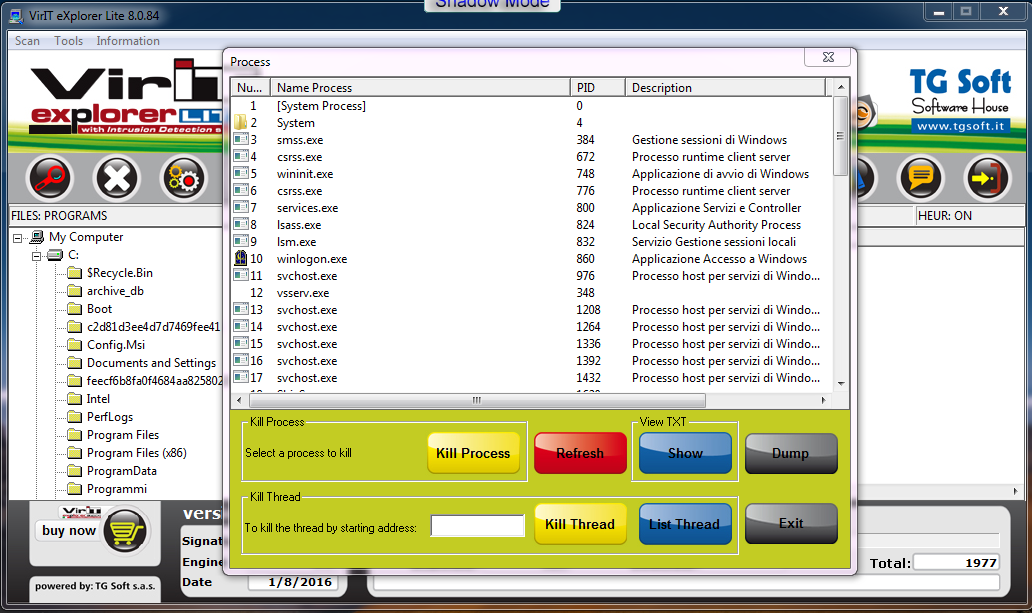The width and height of the screenshot is (1032, 613).
Task: Select the Config.Msi folder in tree
Action: tap(116, 344)
